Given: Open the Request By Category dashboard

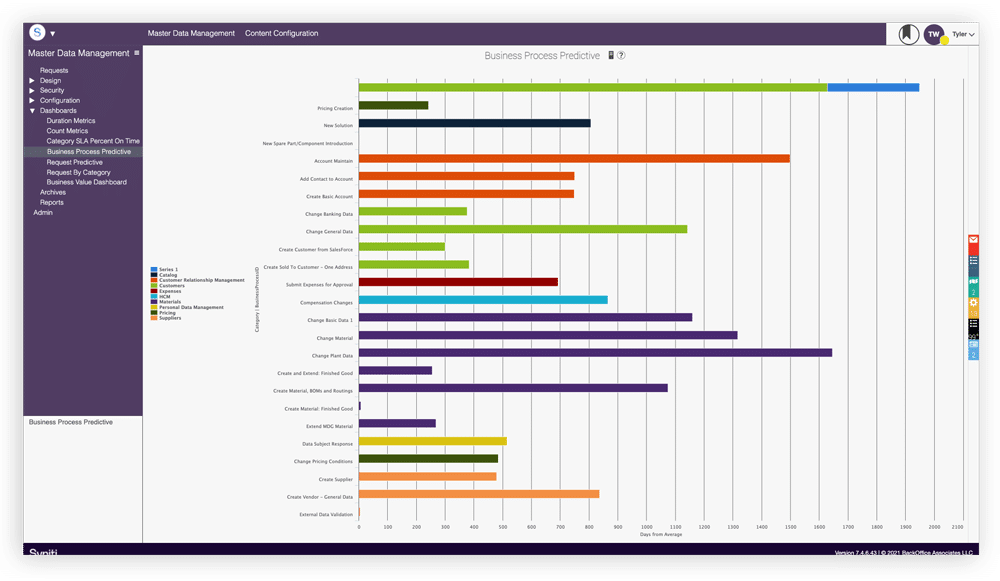Looking at the screenshot, I should point(78,172).
